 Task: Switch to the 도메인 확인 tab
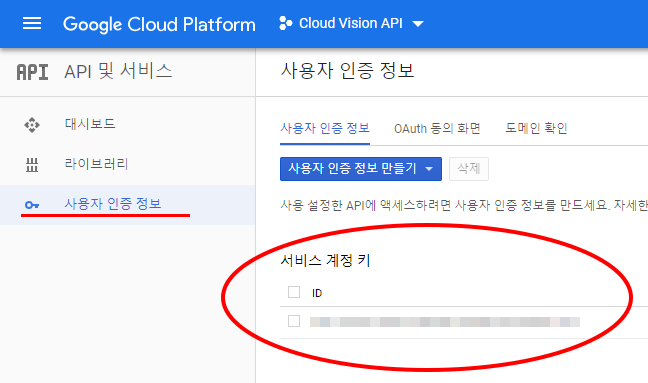(536, 128)
